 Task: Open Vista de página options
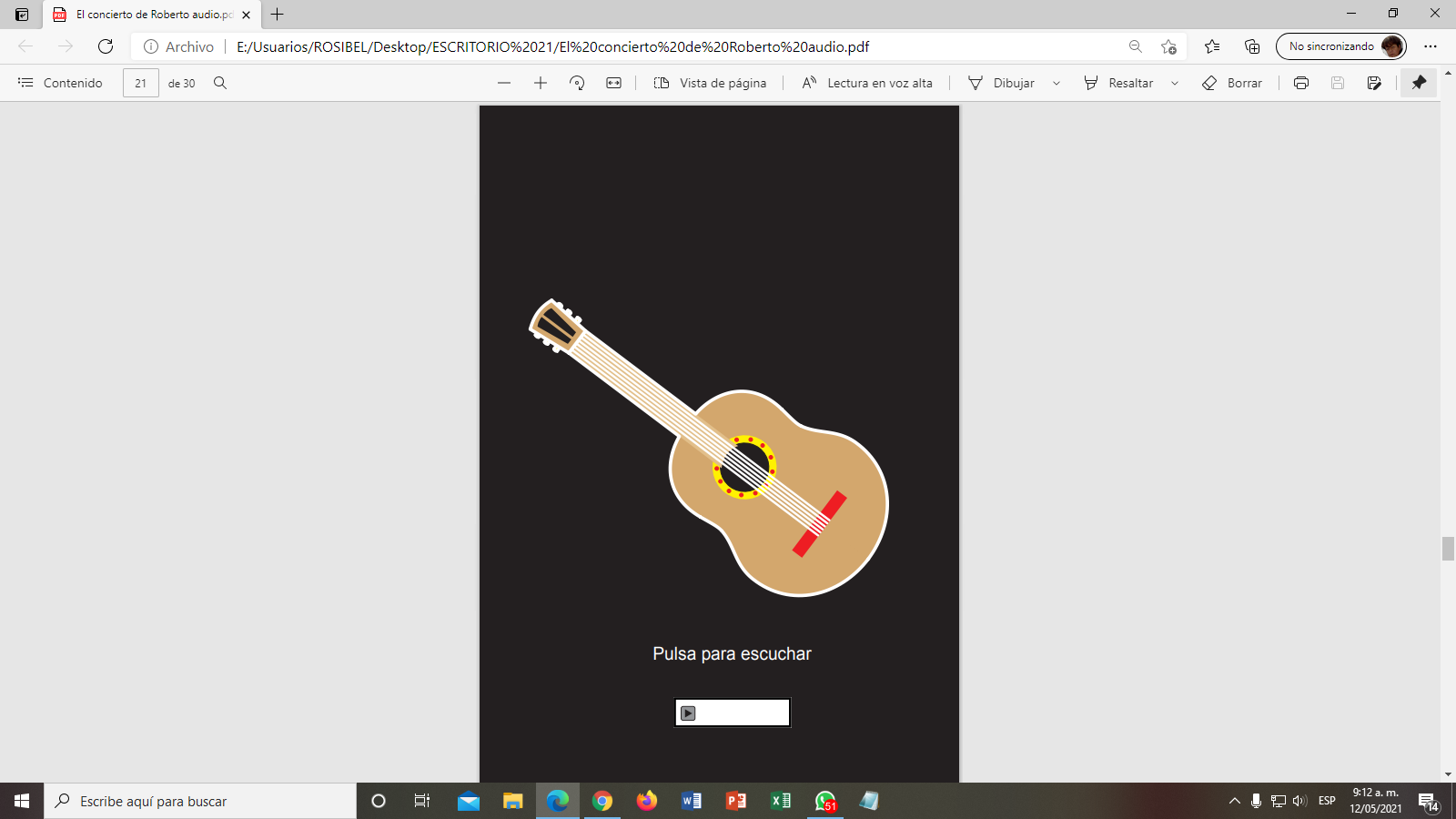point(711,83)
